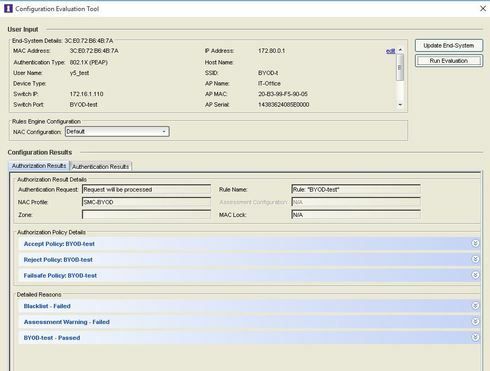Viewport: 490px width, 371px height.
Task: Expand the Assessment Warning - Failed reason
Action: pos(475,321)
